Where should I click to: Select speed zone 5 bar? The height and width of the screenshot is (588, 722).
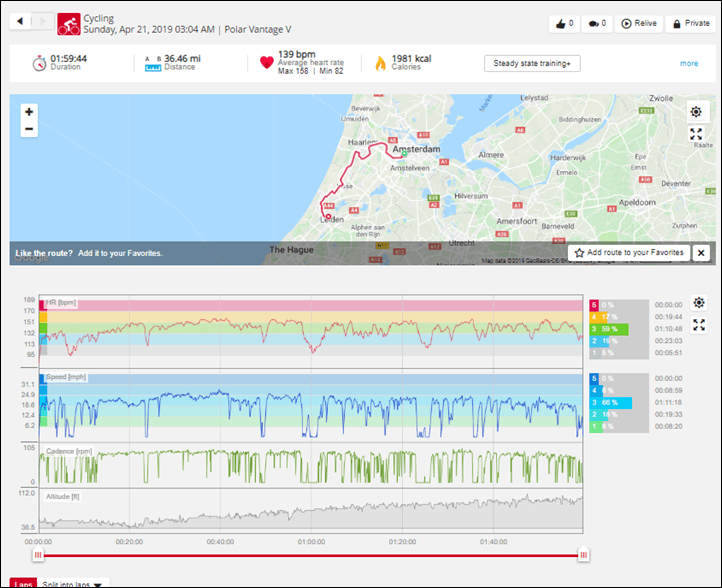[x=619, y=378]
